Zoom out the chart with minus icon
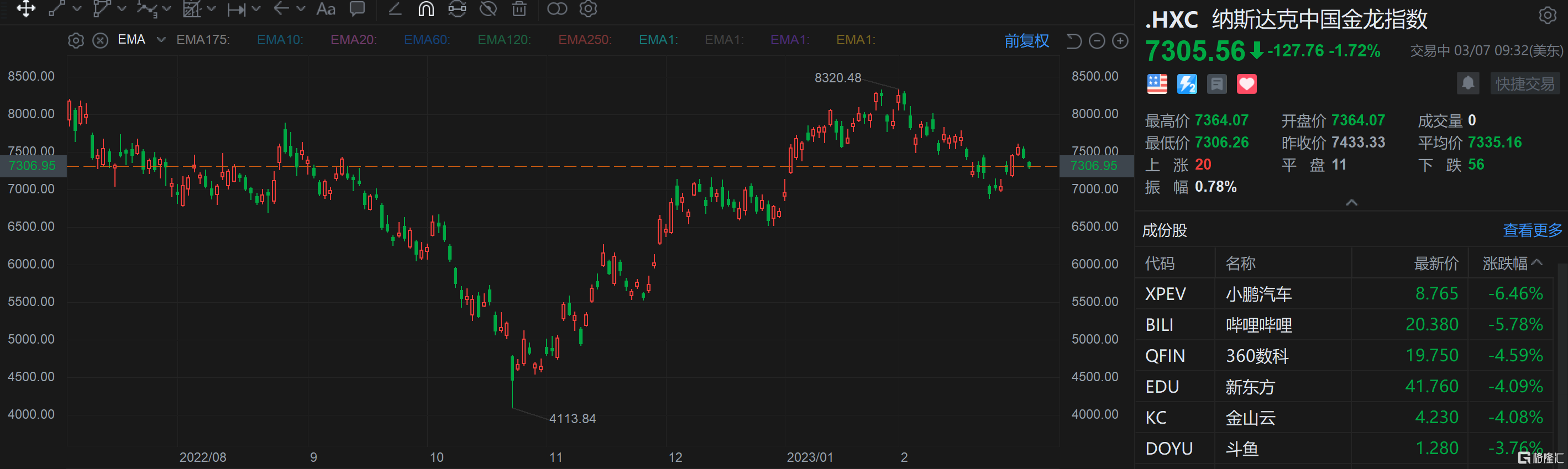The width and height of the screenshot is (1568, 469). point(1096,41)
